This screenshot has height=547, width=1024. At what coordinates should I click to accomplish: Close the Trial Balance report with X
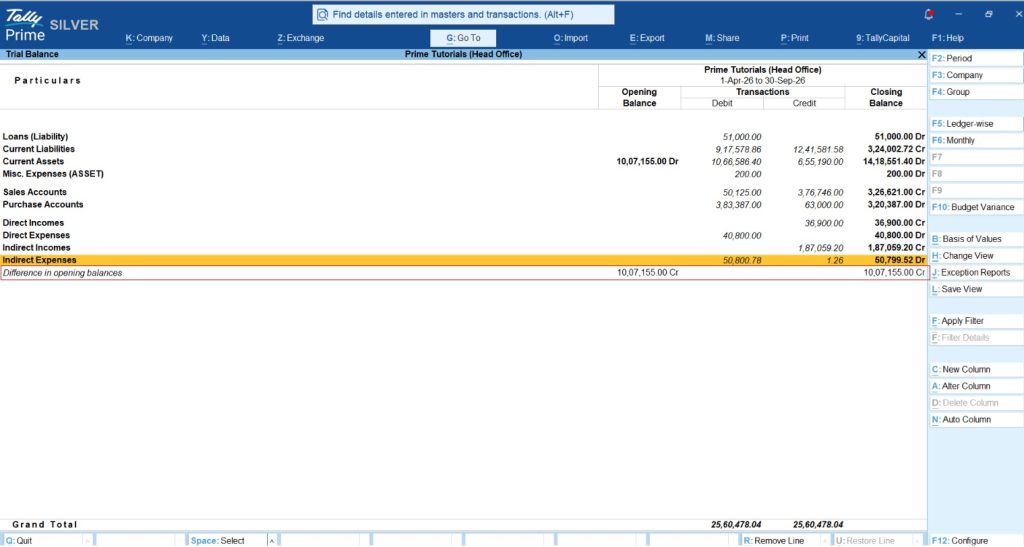coord(921,55)
